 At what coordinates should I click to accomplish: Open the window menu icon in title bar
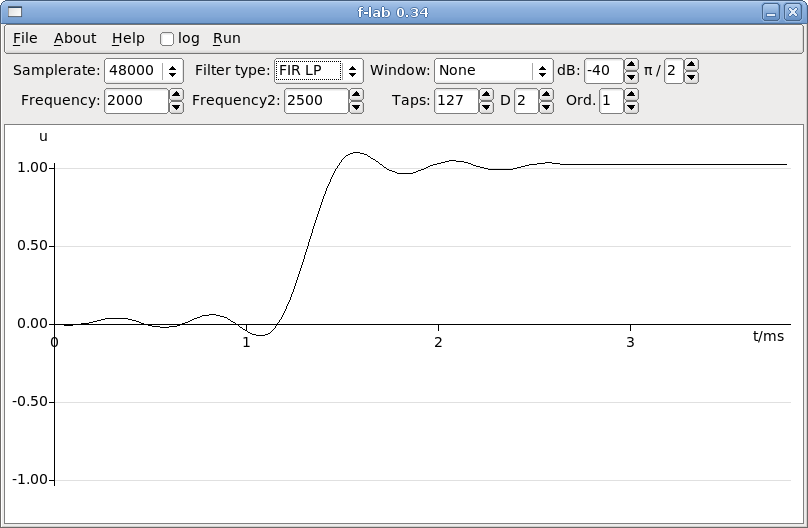[x=15, y=12]
